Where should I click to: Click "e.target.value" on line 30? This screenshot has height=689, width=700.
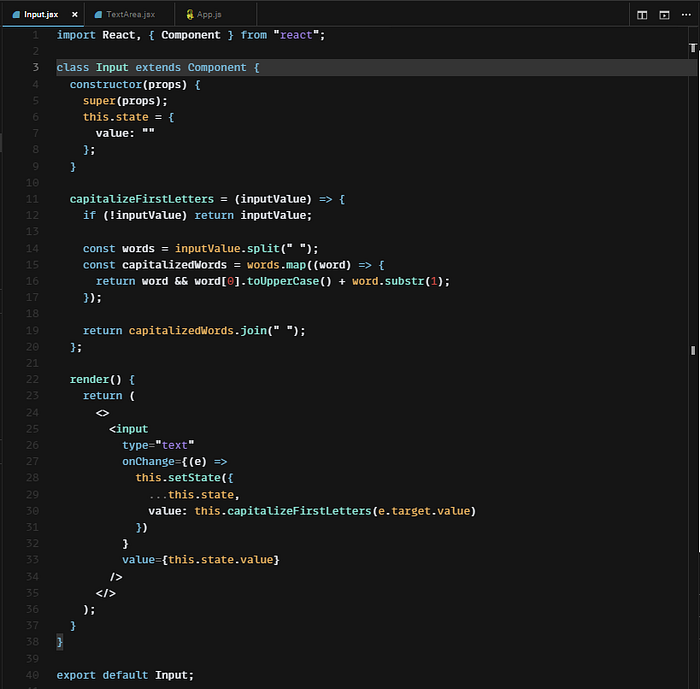tap(424, 511)
